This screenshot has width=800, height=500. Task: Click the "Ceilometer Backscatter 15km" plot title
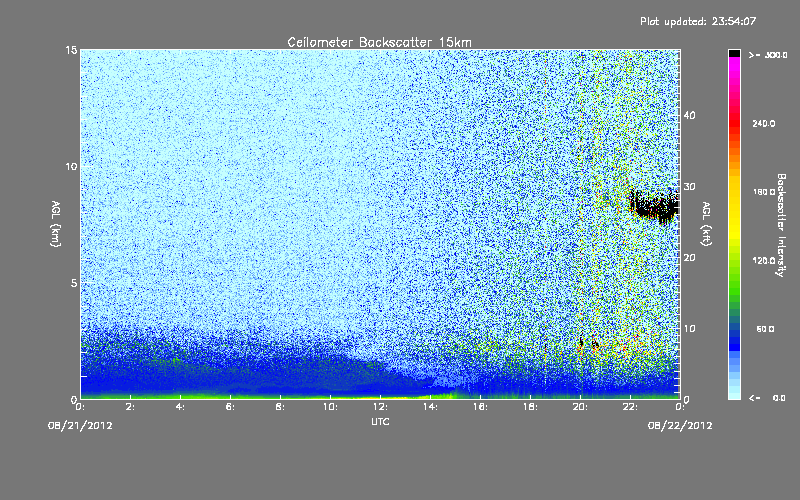379,42
